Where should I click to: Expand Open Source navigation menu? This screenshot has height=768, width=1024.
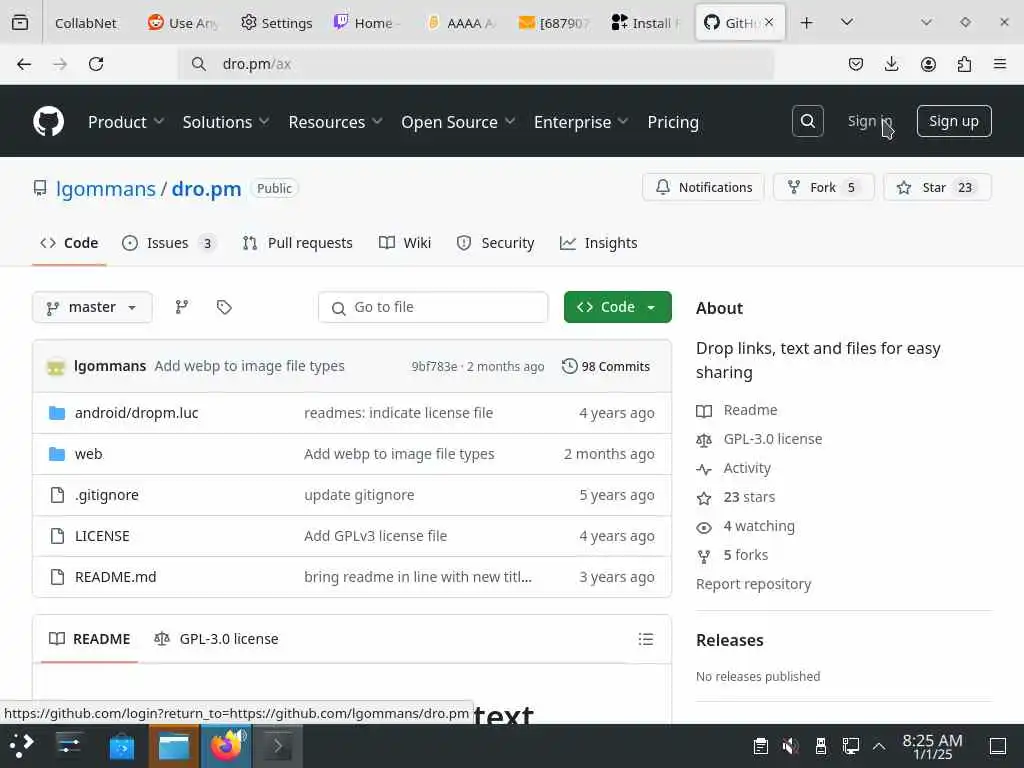(458, 121)
